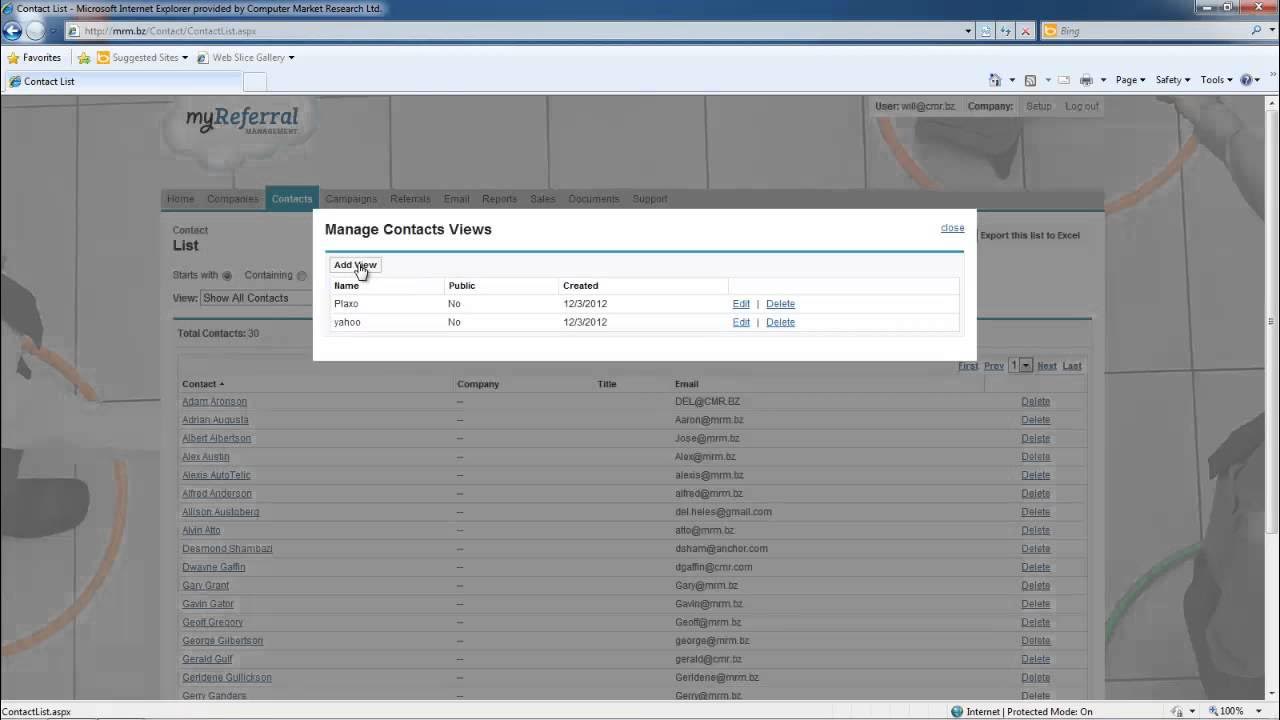
Task: Click the browser Forward arrow button
Action: point(36,31)
